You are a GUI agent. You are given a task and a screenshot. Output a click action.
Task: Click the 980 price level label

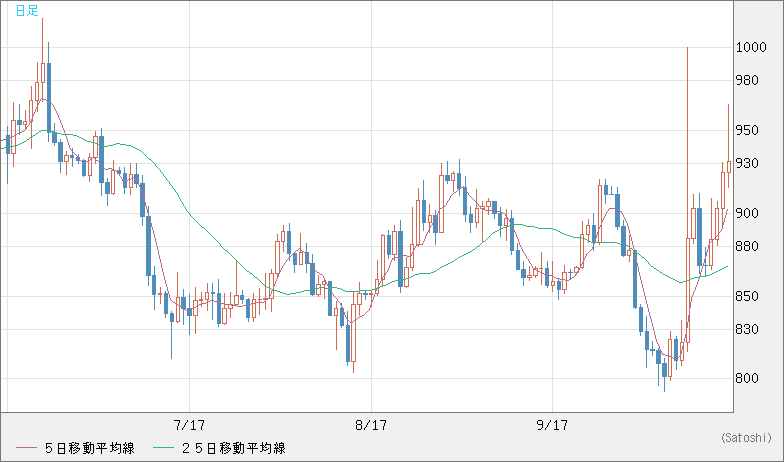(746, 80)
